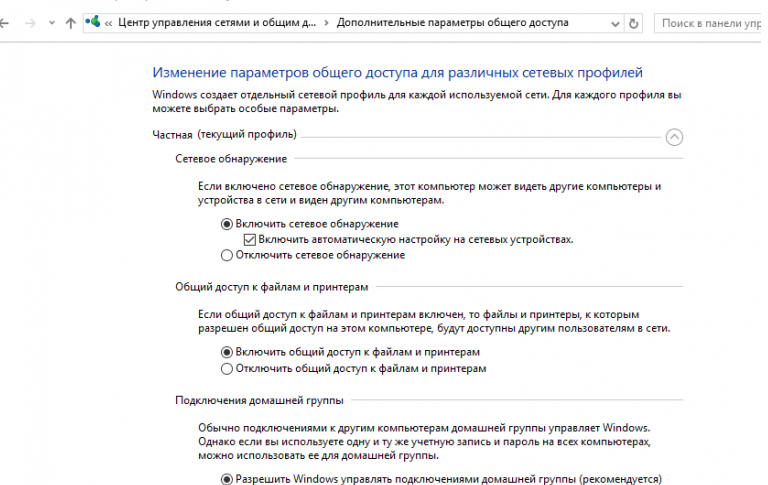Image resolution: width=768 pixels, height=485 pixels.
Task: Choose Разрешить Windows управлять подключениями домашней группы
Action: coord(227,478)
